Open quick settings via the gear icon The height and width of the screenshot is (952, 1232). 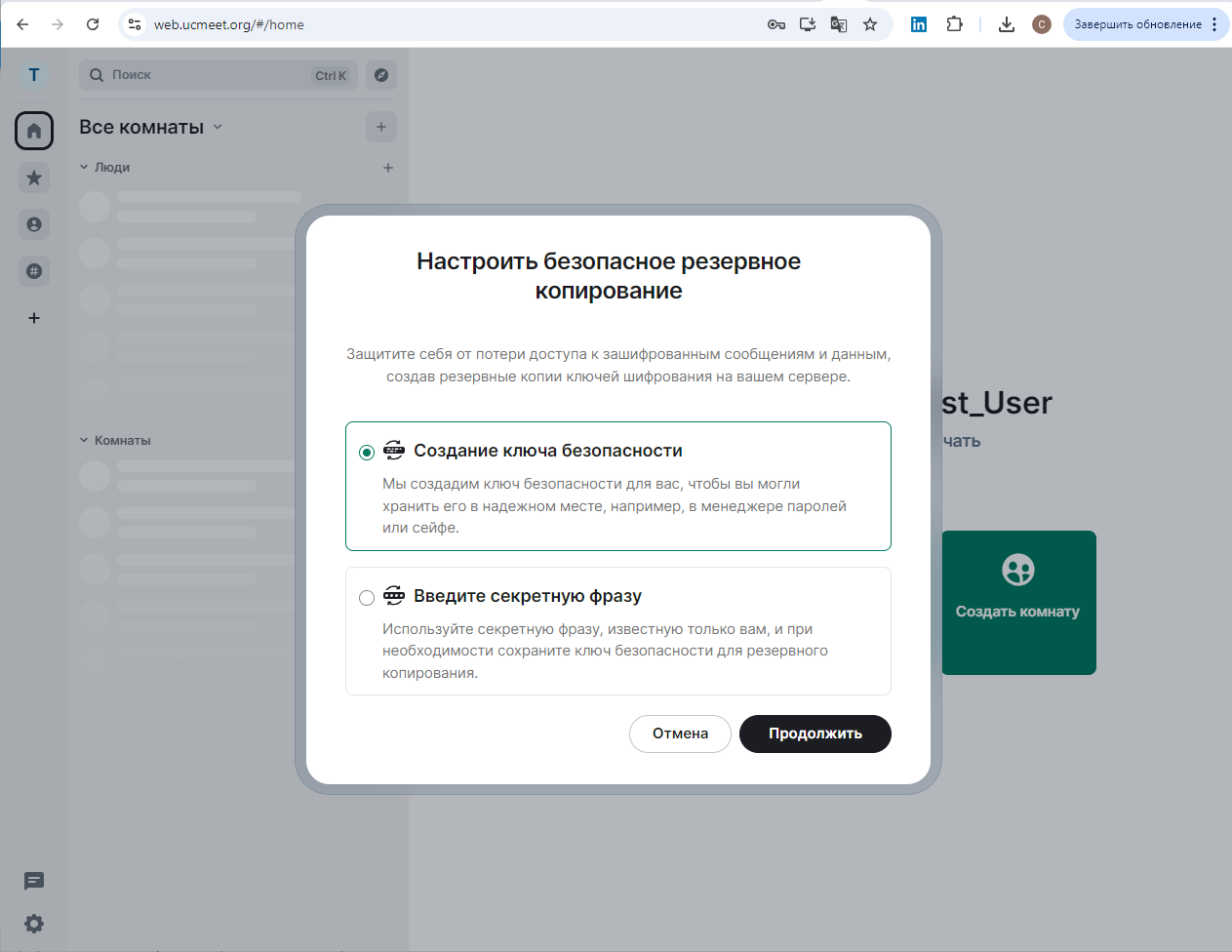point(33,923)
